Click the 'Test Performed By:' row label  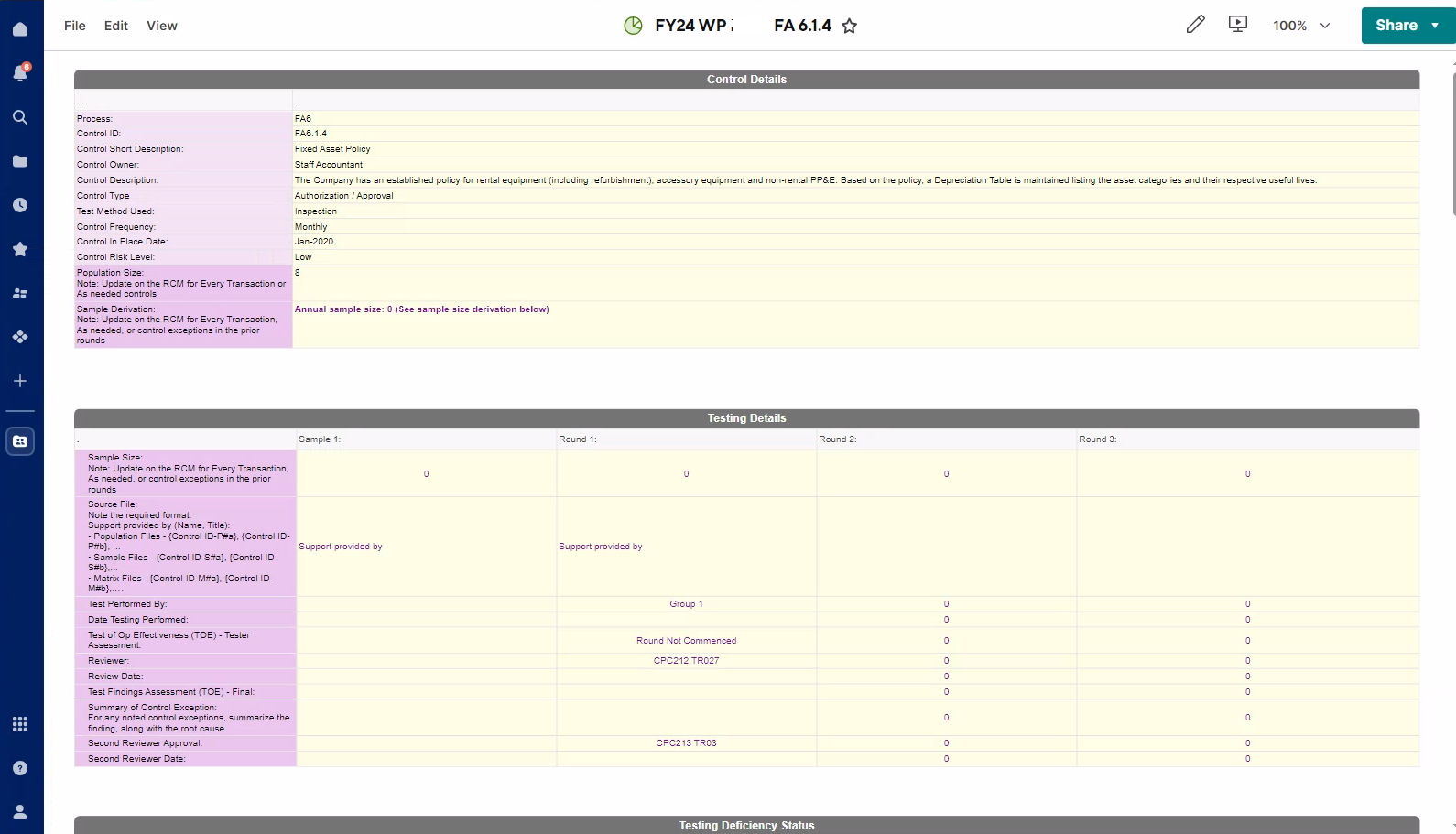click(x=127, y=604)
